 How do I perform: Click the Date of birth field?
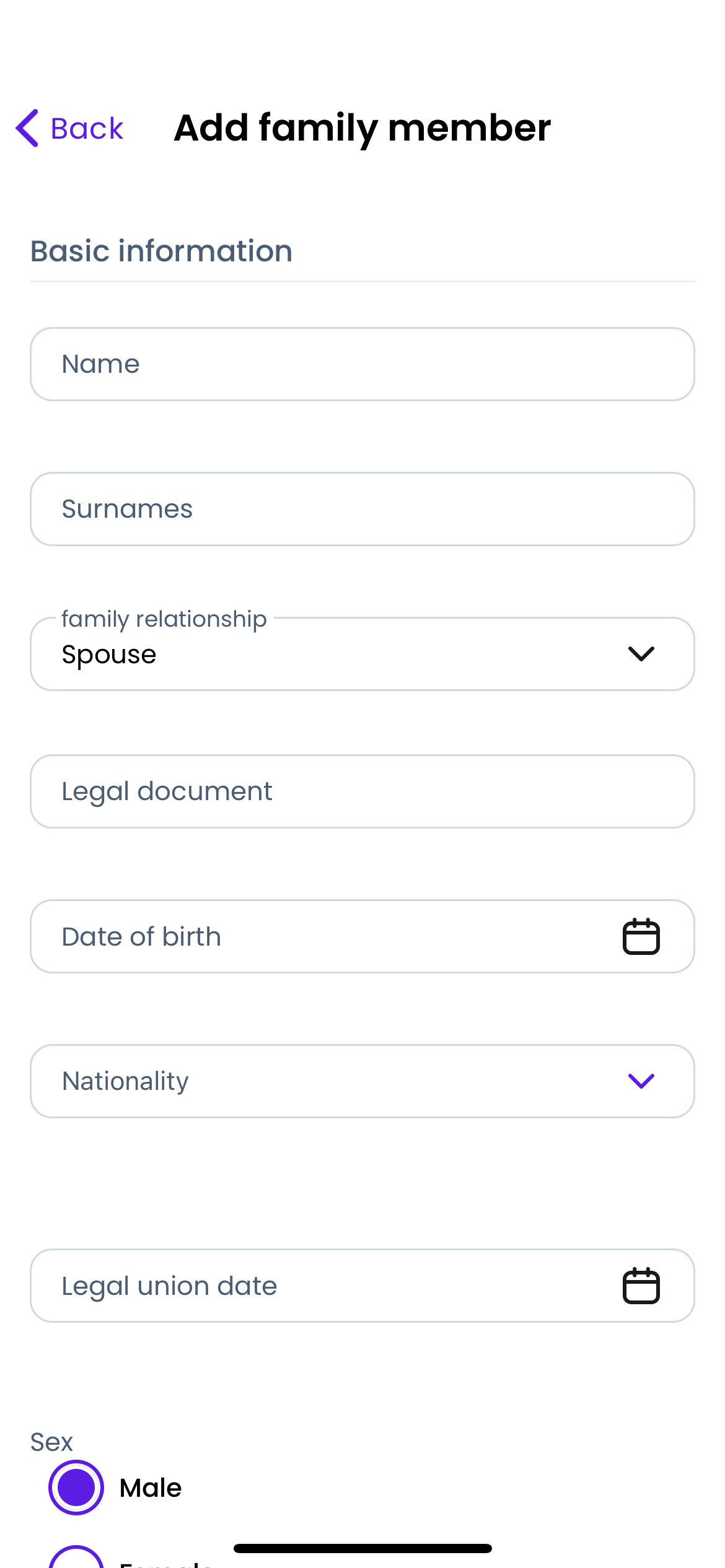tap(362, 936)
